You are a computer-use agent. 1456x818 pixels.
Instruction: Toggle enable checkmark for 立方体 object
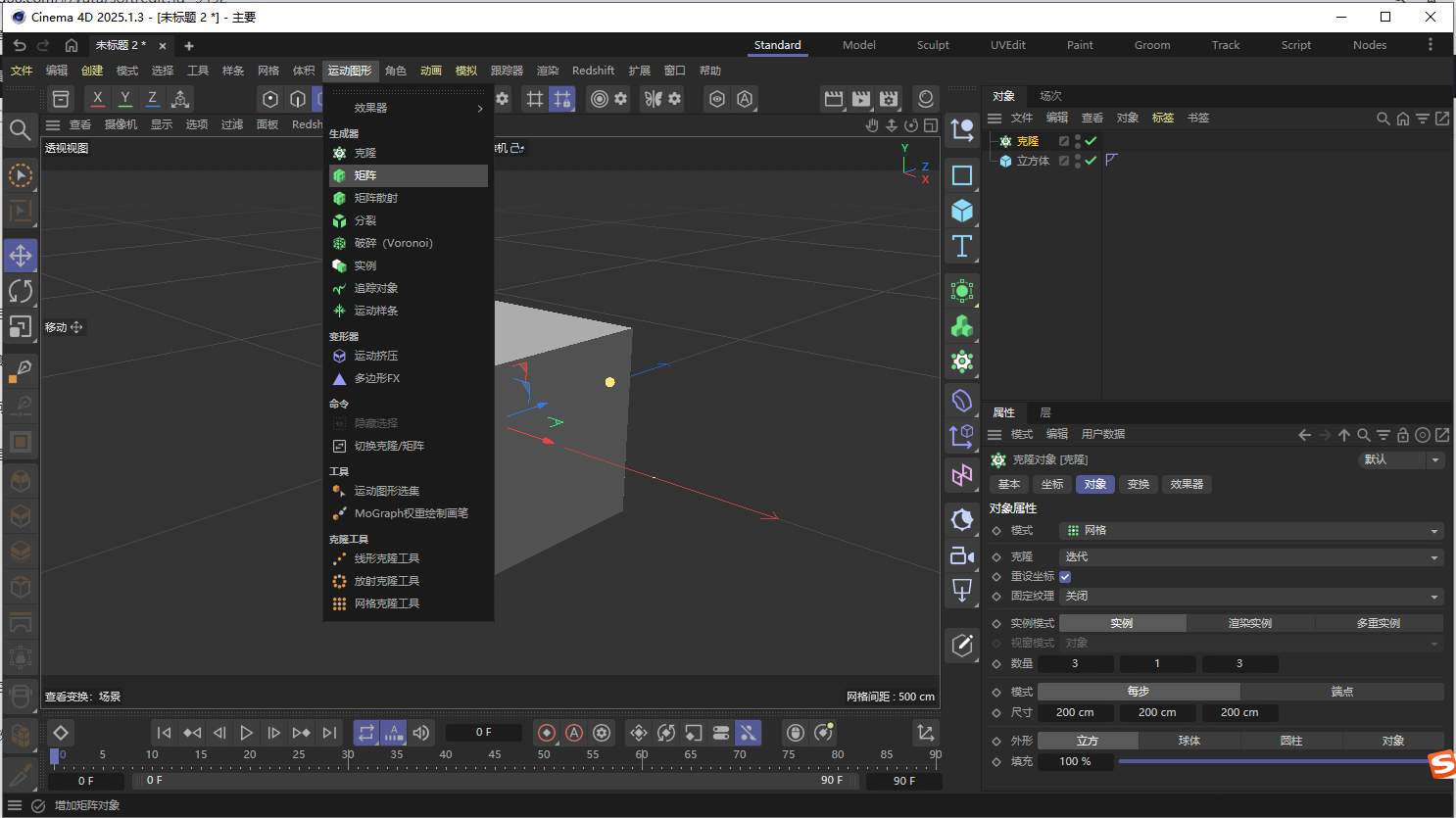click(1091, 161)
